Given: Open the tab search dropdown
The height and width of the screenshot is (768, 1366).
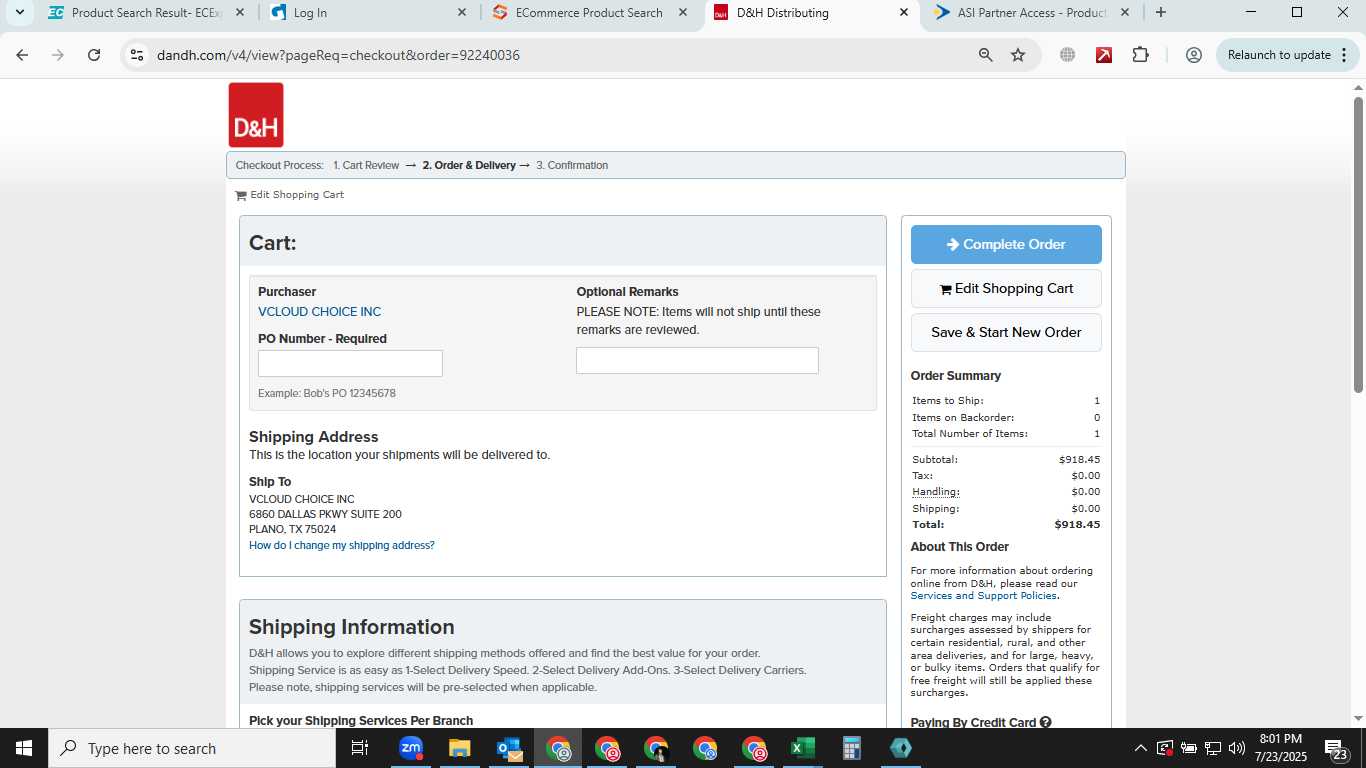Looking at the screenshot, I should point(19,12).
